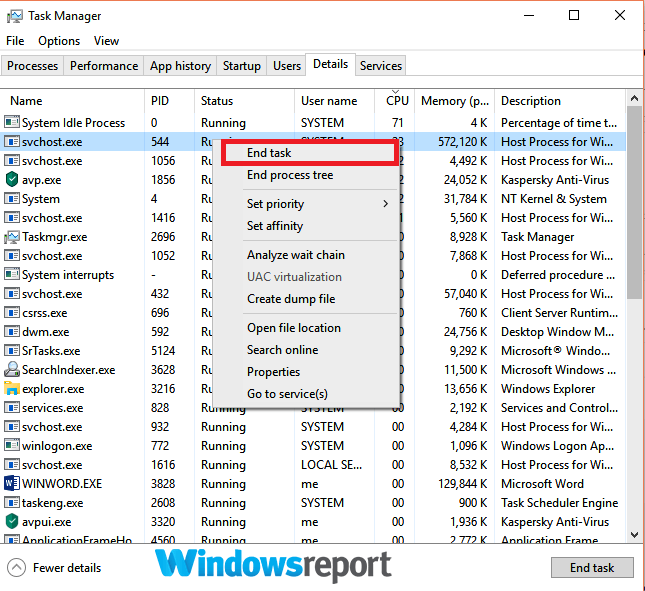
Task: Click the scrollbar down arrow
Action: point(634,535)
